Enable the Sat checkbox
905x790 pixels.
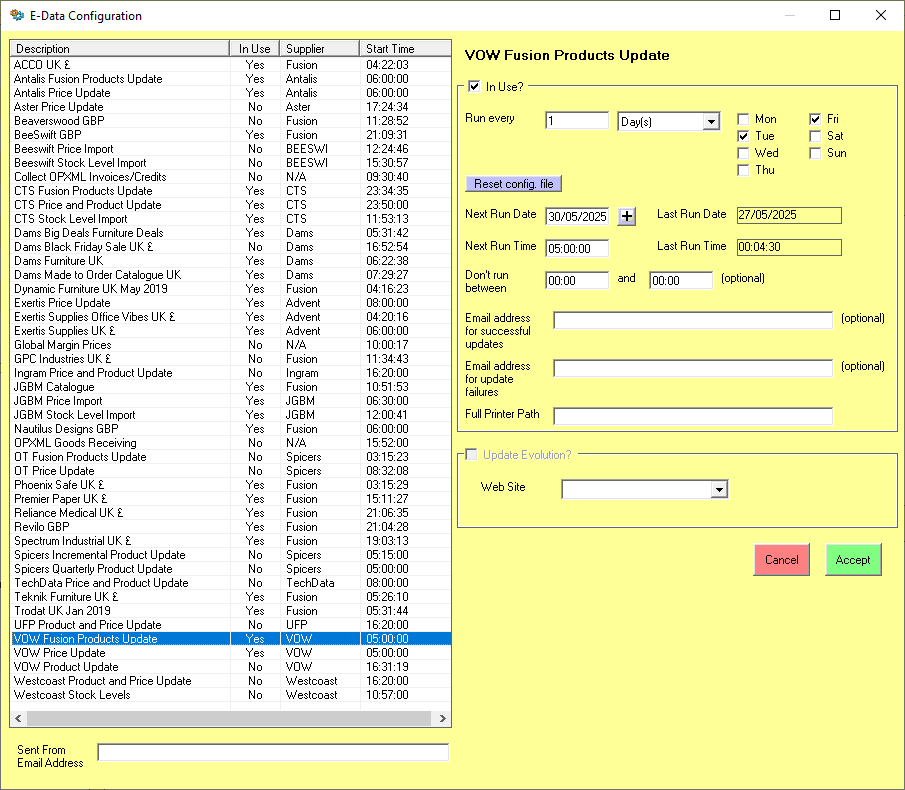(815, 136)
